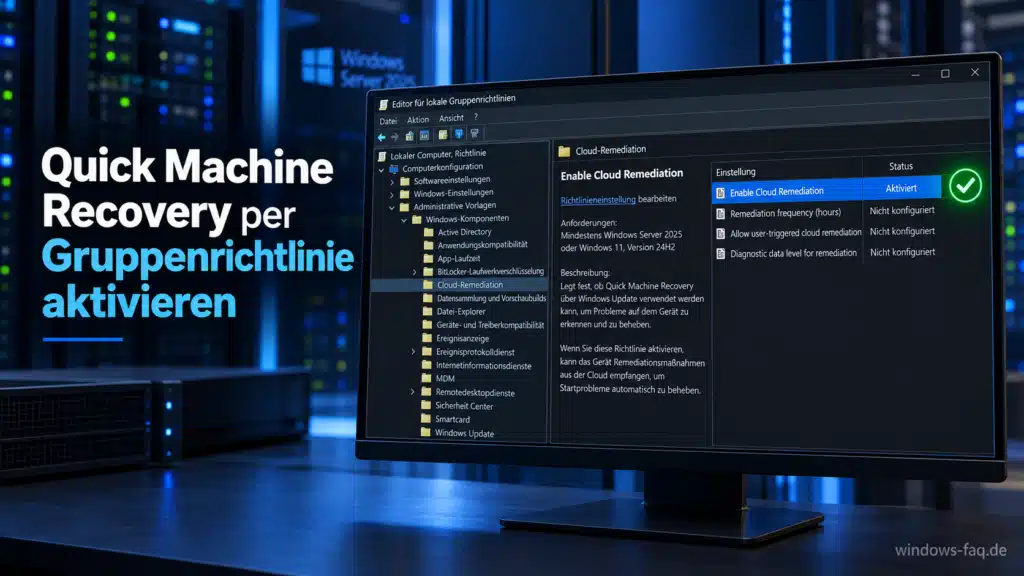Viewport: 1024px width, 576px height.
Task: Toggle the console tree show/hide icon
Action: click(x=424, y=135)
